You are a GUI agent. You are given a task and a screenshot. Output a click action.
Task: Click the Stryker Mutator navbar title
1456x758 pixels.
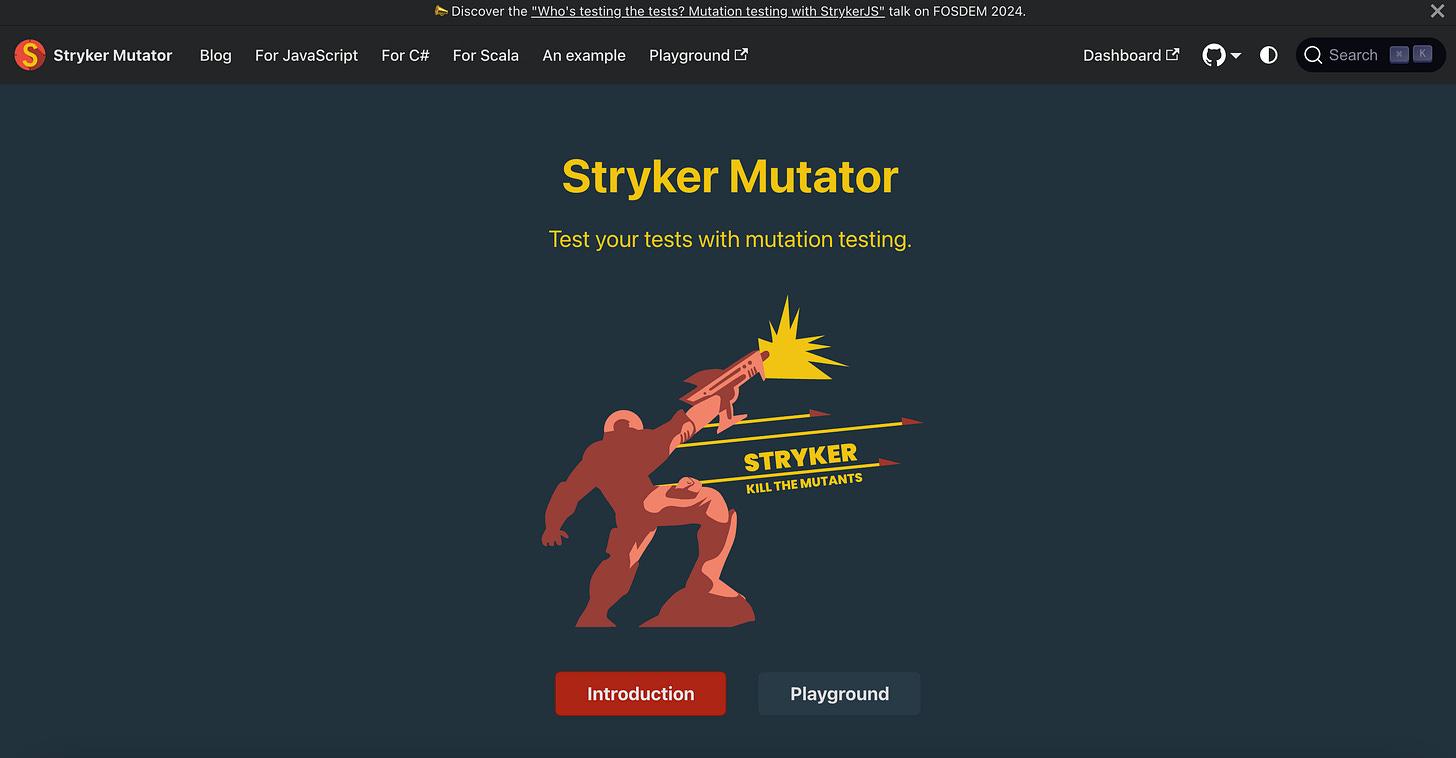click(x=113, y=55)
